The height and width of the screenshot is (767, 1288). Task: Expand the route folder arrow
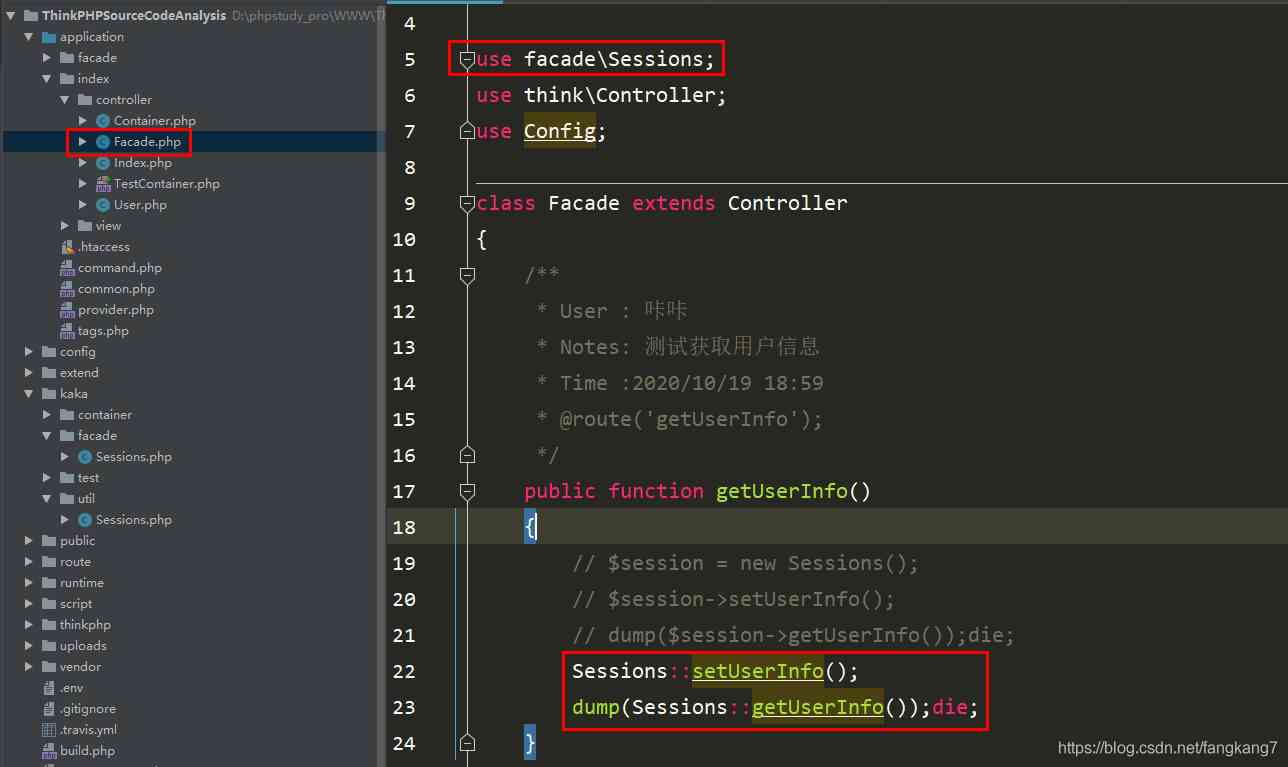coord(29,562)
